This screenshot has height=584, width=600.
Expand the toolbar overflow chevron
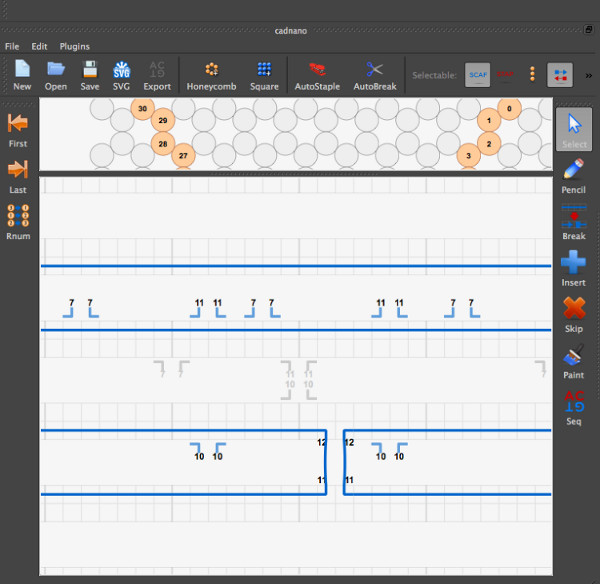588,74
